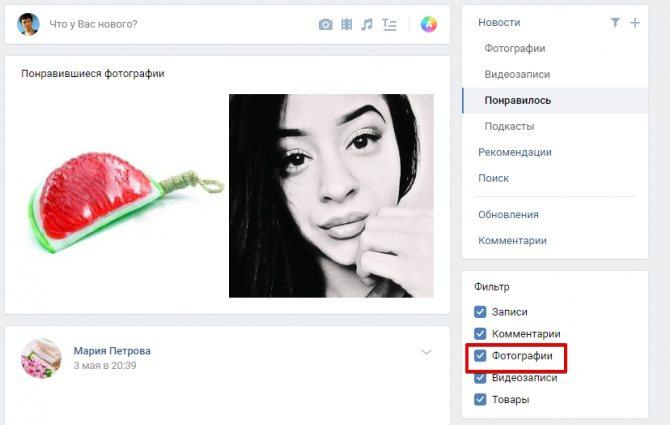Uncheck the Комментарии filter checkbox
Screen dimensions: 670x425
pos(480,334)
